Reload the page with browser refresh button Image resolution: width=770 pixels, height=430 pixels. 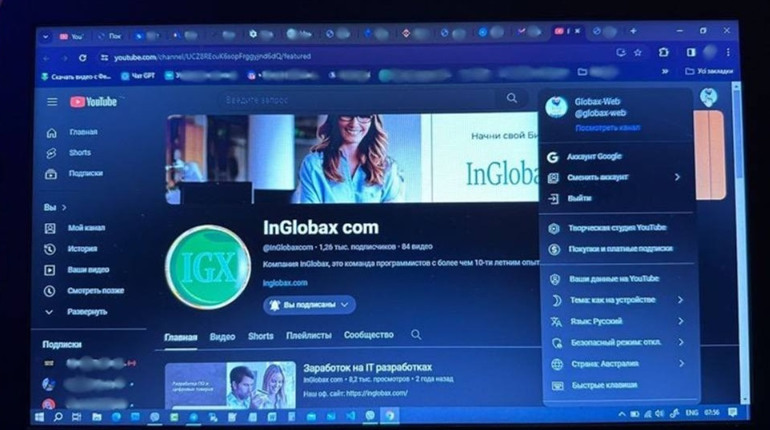click(x=82, y=57)
